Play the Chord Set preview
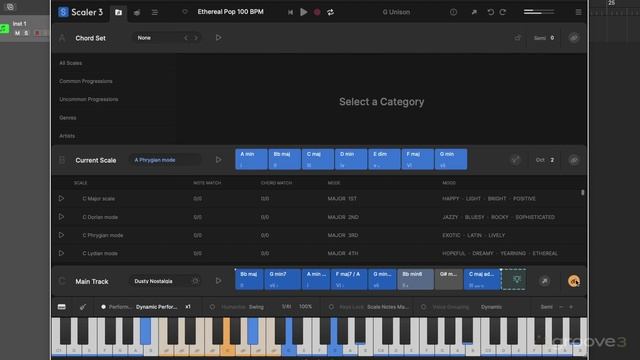The image size is (640, 360). tap(218, 38)
